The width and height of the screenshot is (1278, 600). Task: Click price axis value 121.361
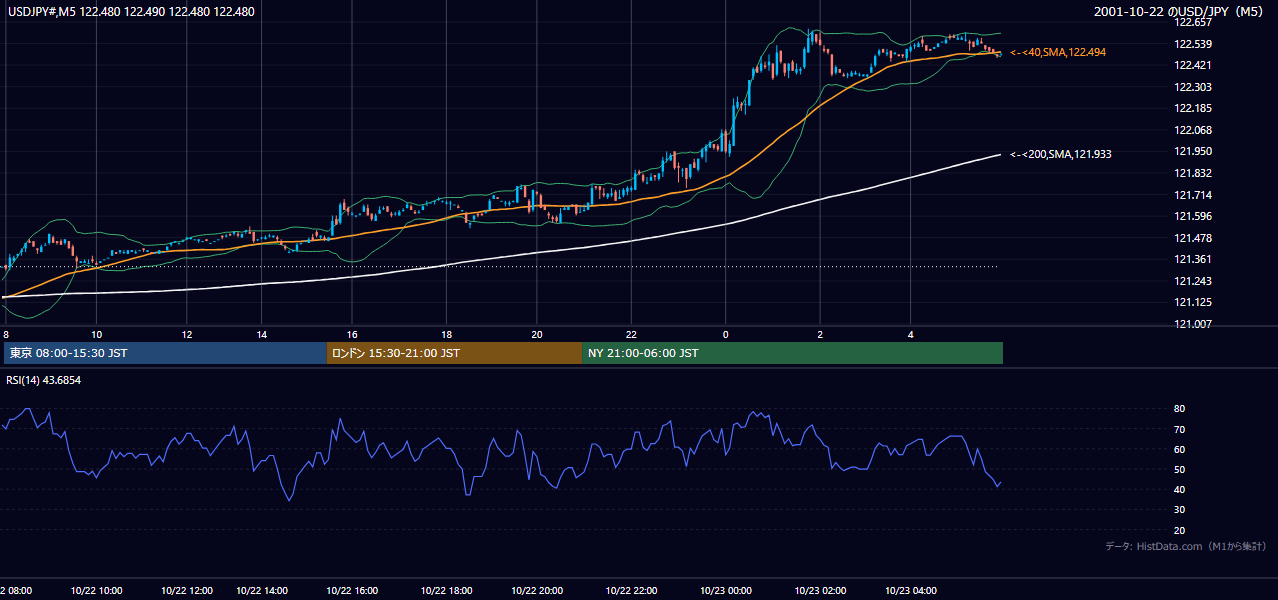(1192, 260)
